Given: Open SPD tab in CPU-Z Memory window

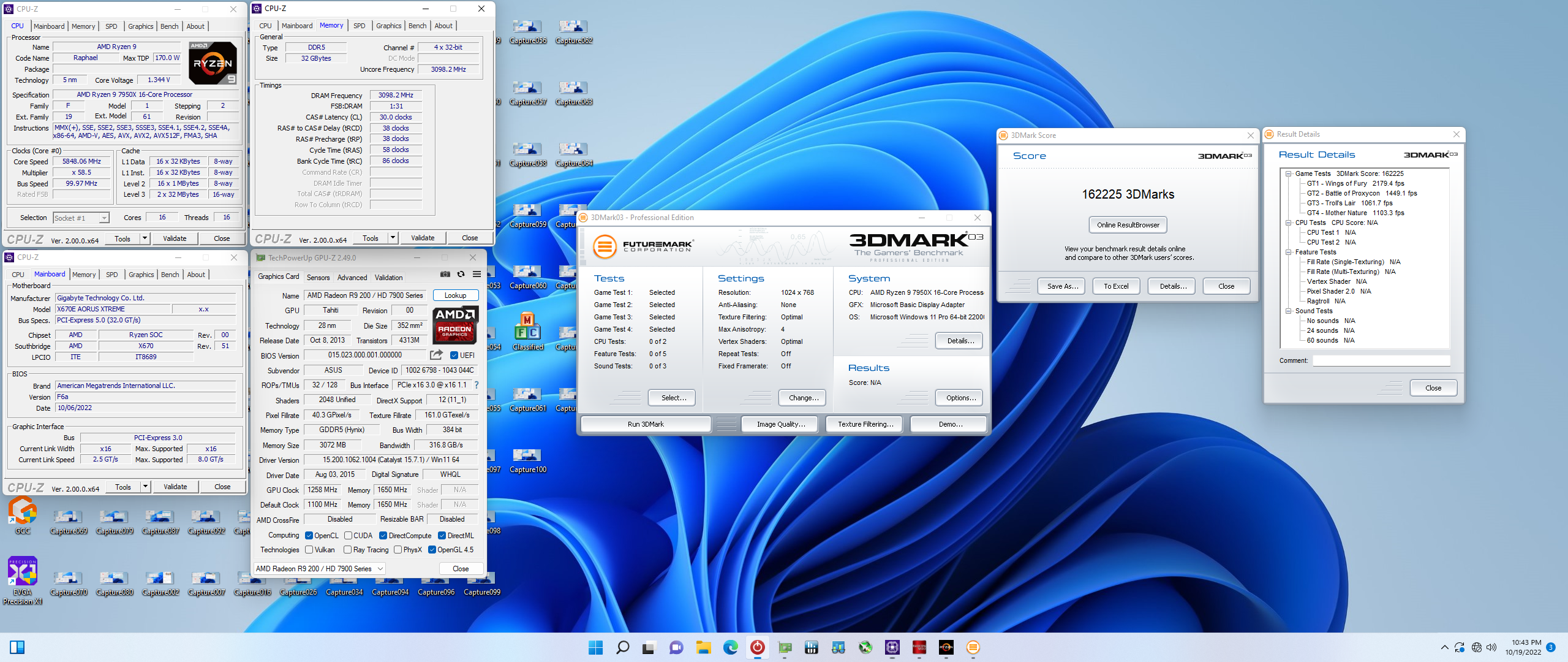Looking at the screenshot, I should (359, 26).
